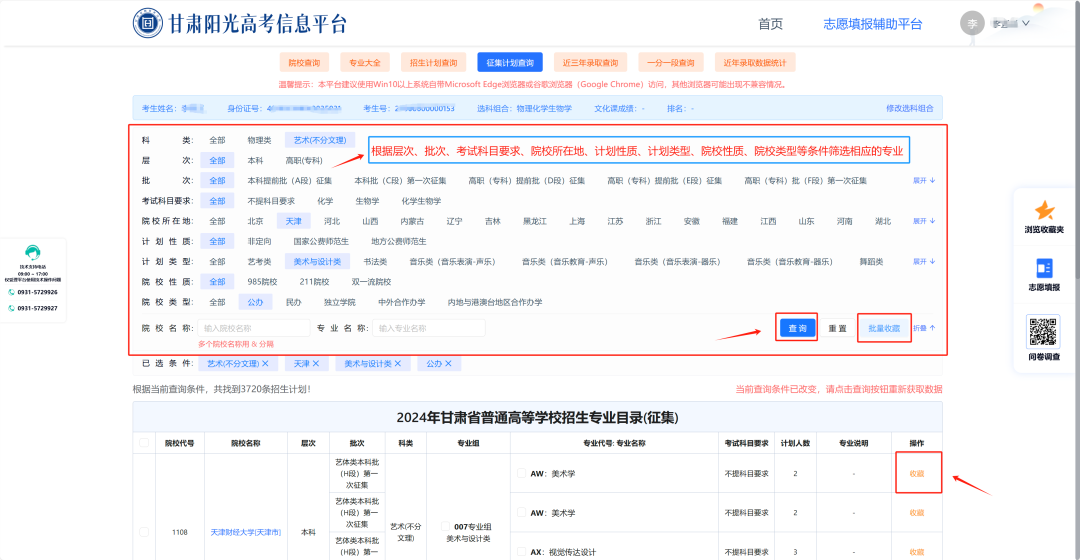The height and width of the screenshot is (560, 1080).
Task: Check the AX：视觉传达设计 major checkbox
Action: point(521,552)
